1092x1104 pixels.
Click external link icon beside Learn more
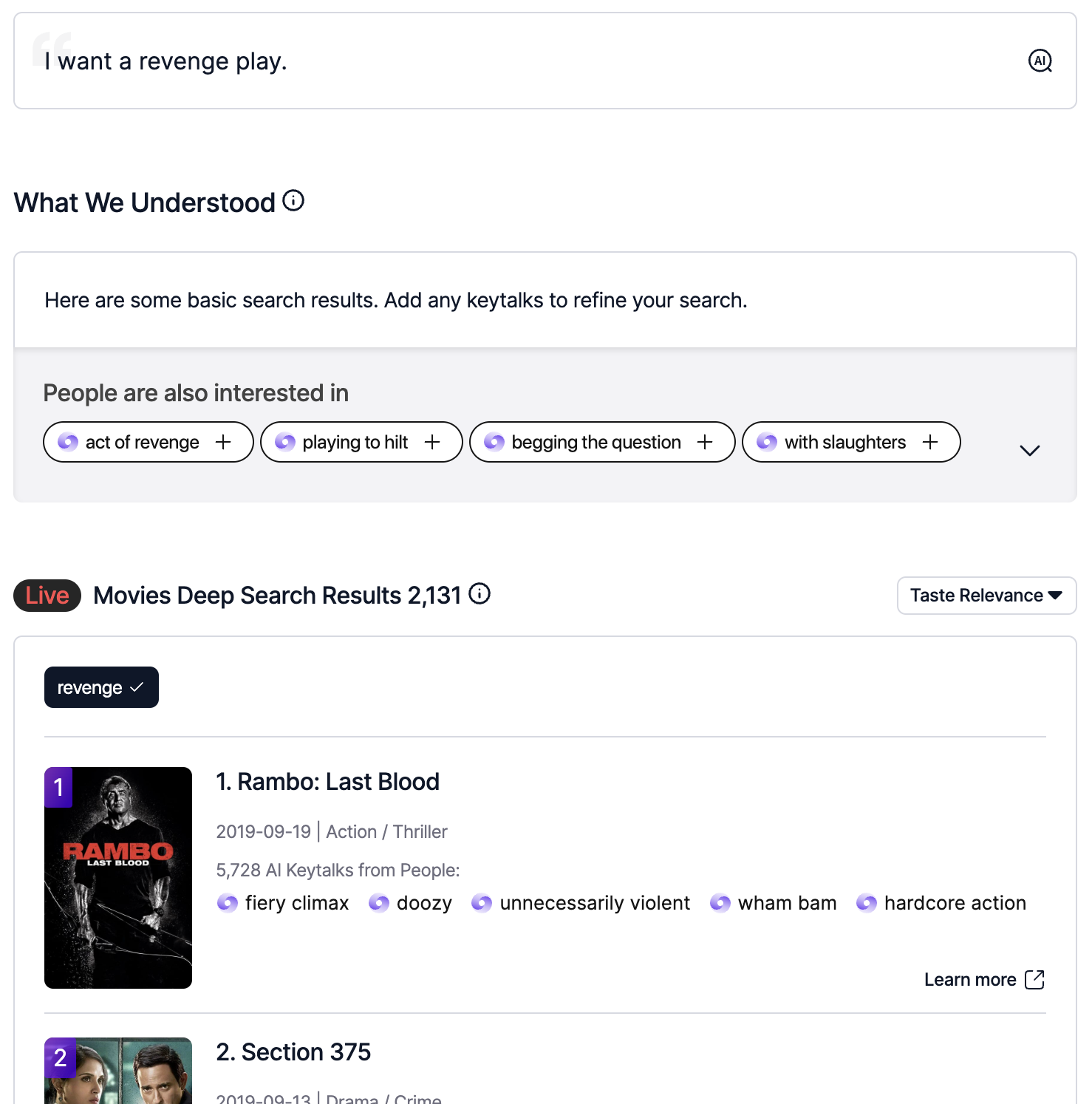pyautogui.click(x=1034, y=979)
